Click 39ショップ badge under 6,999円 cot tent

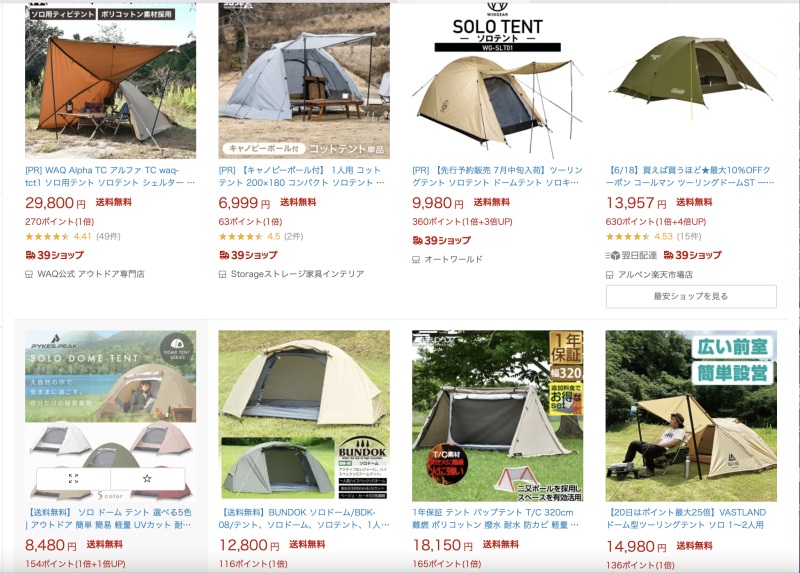(248, 255)
